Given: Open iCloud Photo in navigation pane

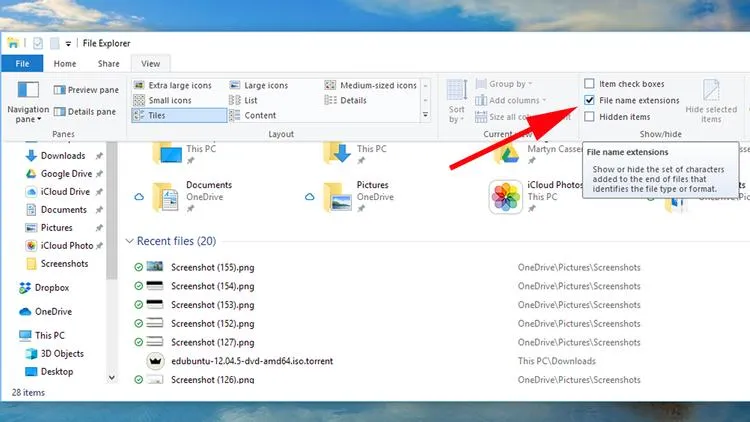Looking at the screenshot, I should pyautogui.click(x=67, y=245).
